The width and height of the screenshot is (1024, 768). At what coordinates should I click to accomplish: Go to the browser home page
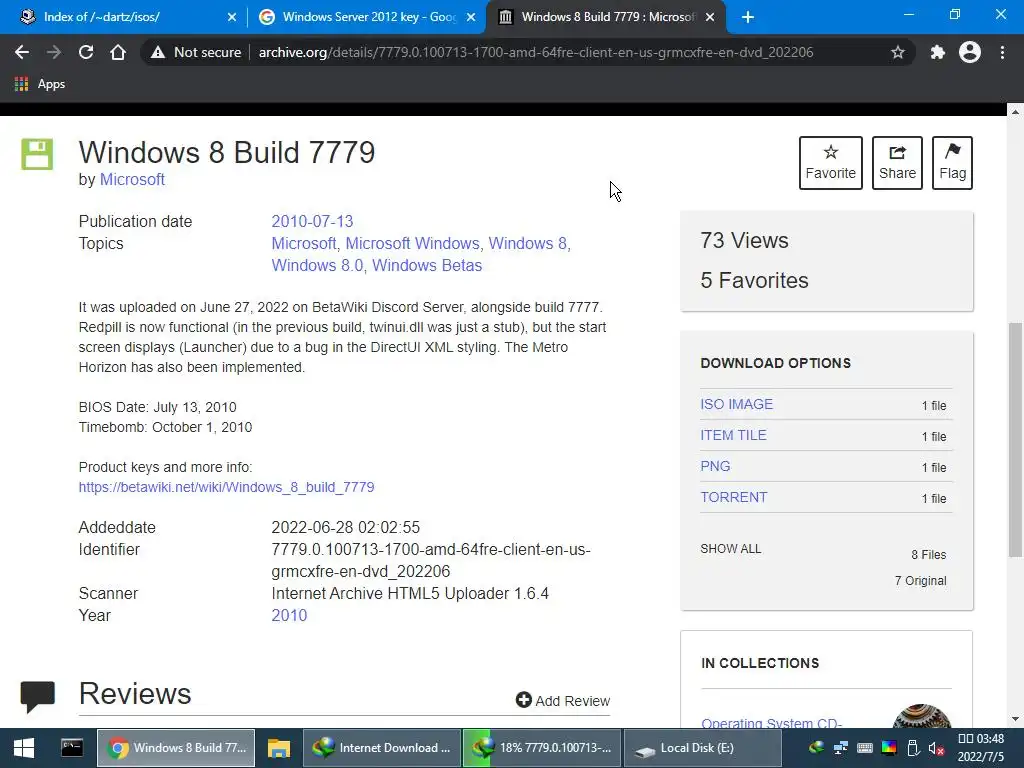tap(118, 52)
